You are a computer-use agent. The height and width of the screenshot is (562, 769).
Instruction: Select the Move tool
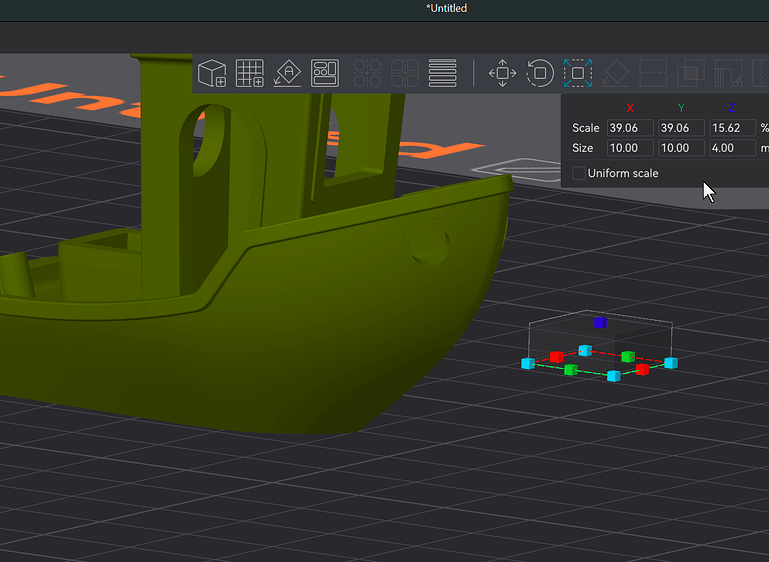pyautogui.click(x=503, y=73)
